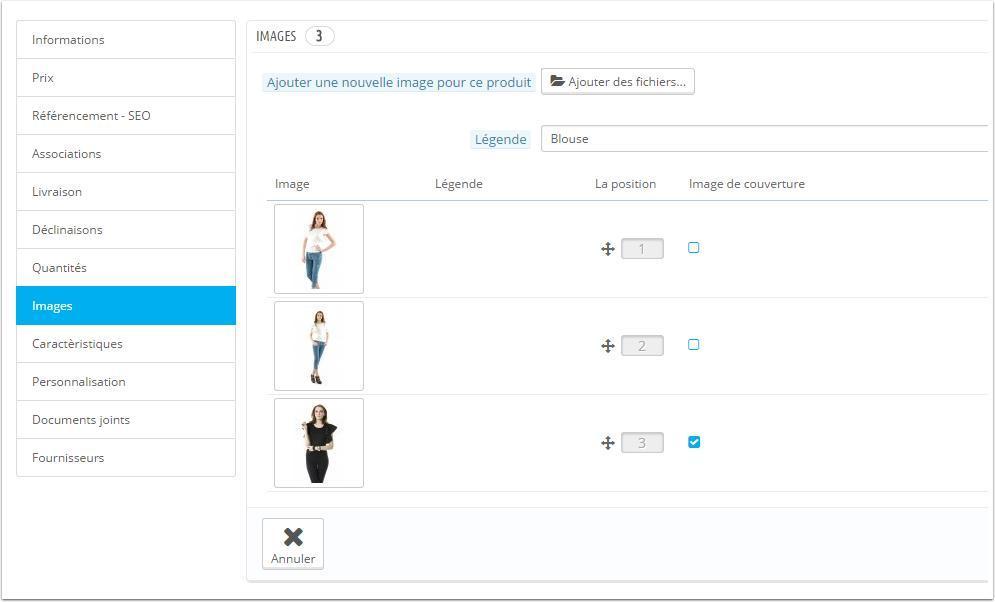Open the Fournisseurs tab

pyautogui.click(x=126, y=458)
